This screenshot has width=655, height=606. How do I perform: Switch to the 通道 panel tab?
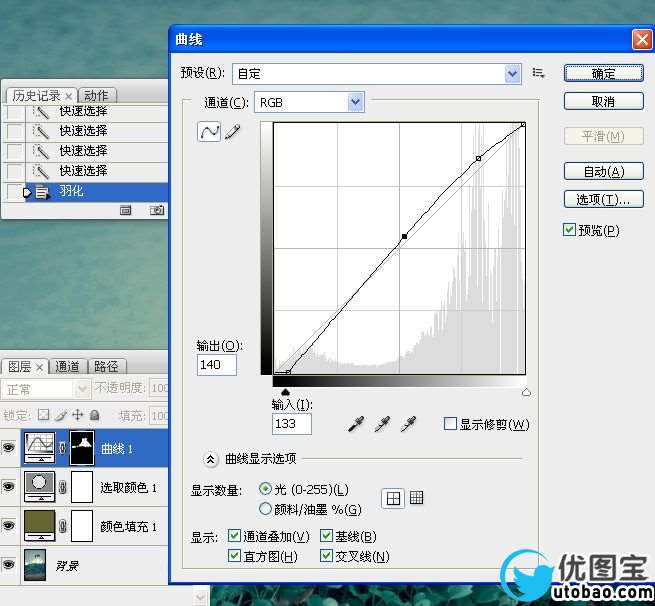pos(67,367)
